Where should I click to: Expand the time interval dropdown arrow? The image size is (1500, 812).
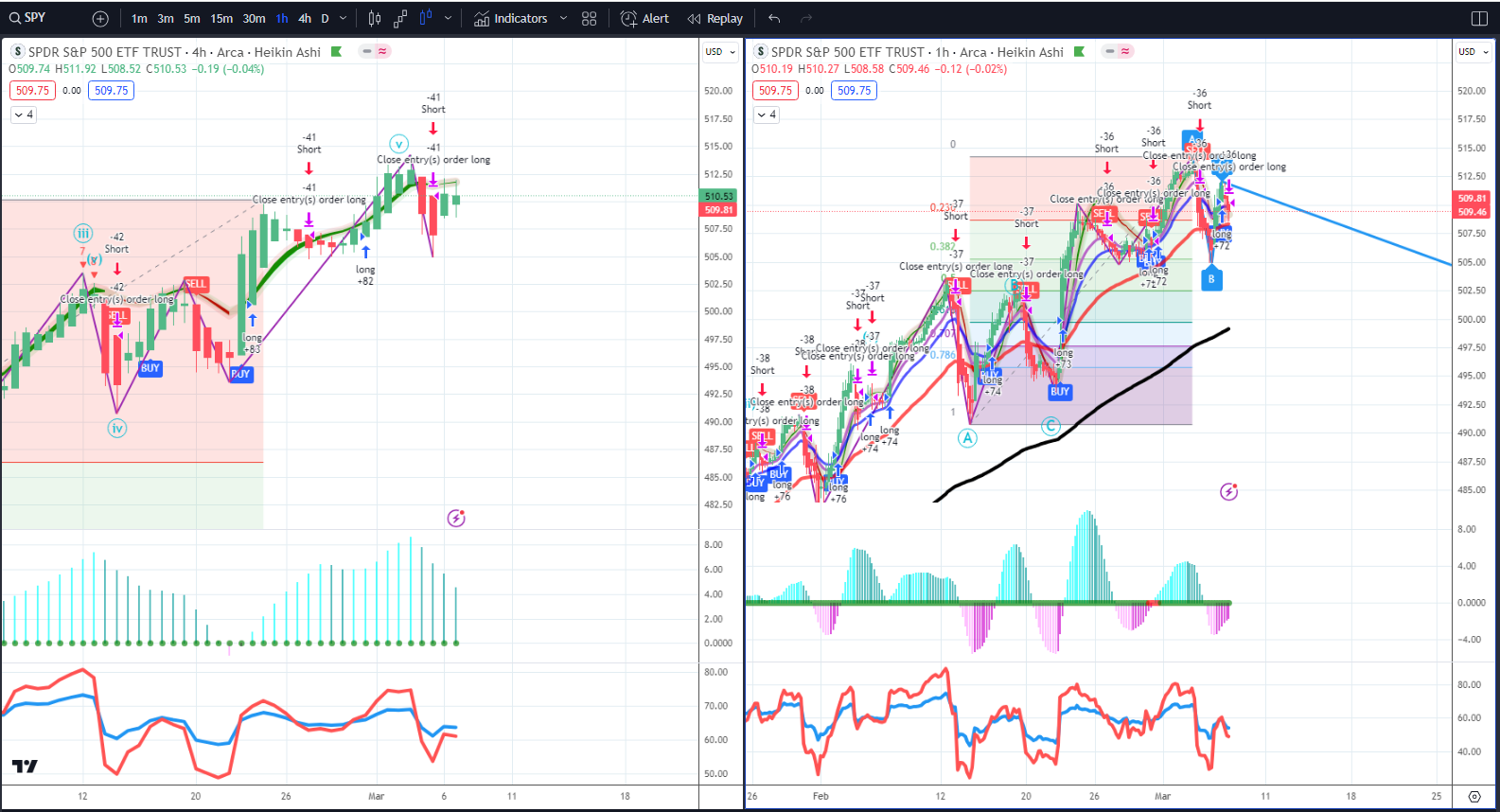pyautogui.click(x=344, y=19)
